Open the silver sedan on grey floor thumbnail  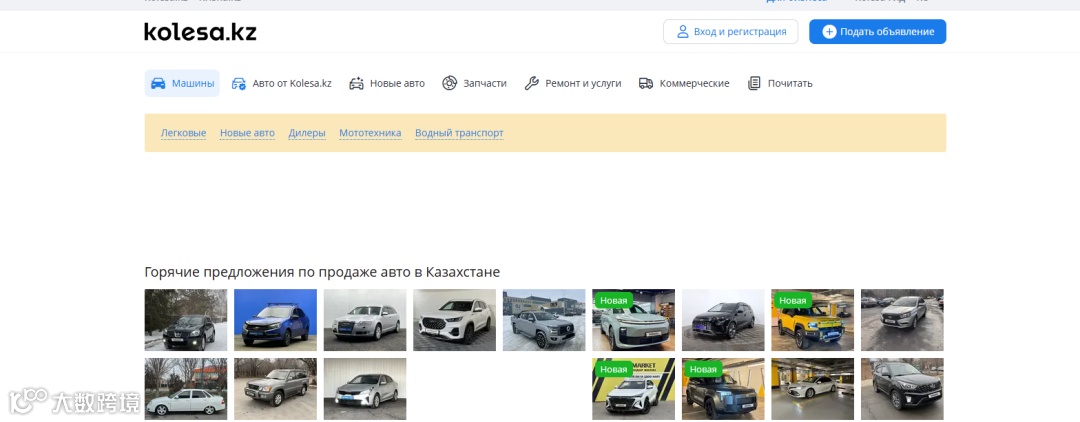365,389
